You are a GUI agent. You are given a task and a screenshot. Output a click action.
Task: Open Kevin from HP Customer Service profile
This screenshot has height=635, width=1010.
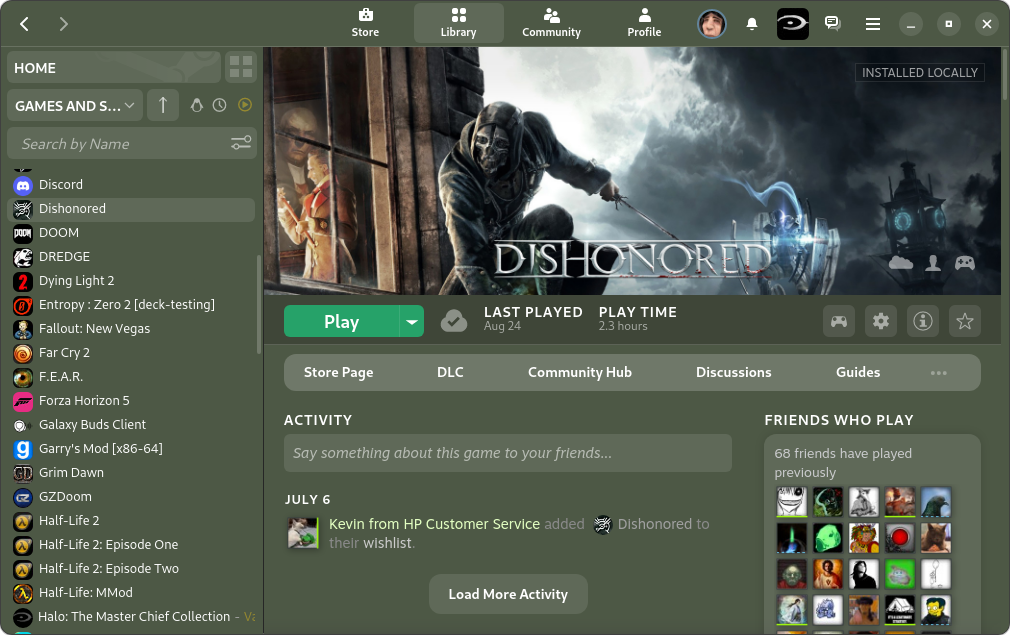pyautogui.click(x=434, y=524)
